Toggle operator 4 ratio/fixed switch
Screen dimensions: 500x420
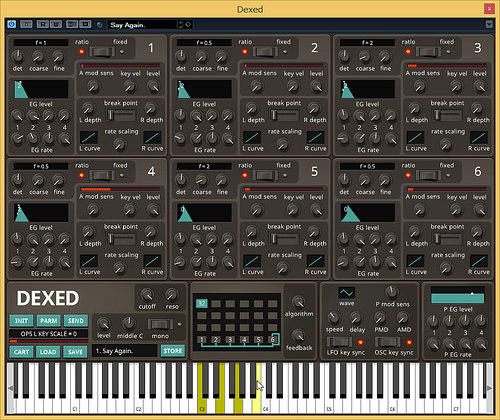102,175
